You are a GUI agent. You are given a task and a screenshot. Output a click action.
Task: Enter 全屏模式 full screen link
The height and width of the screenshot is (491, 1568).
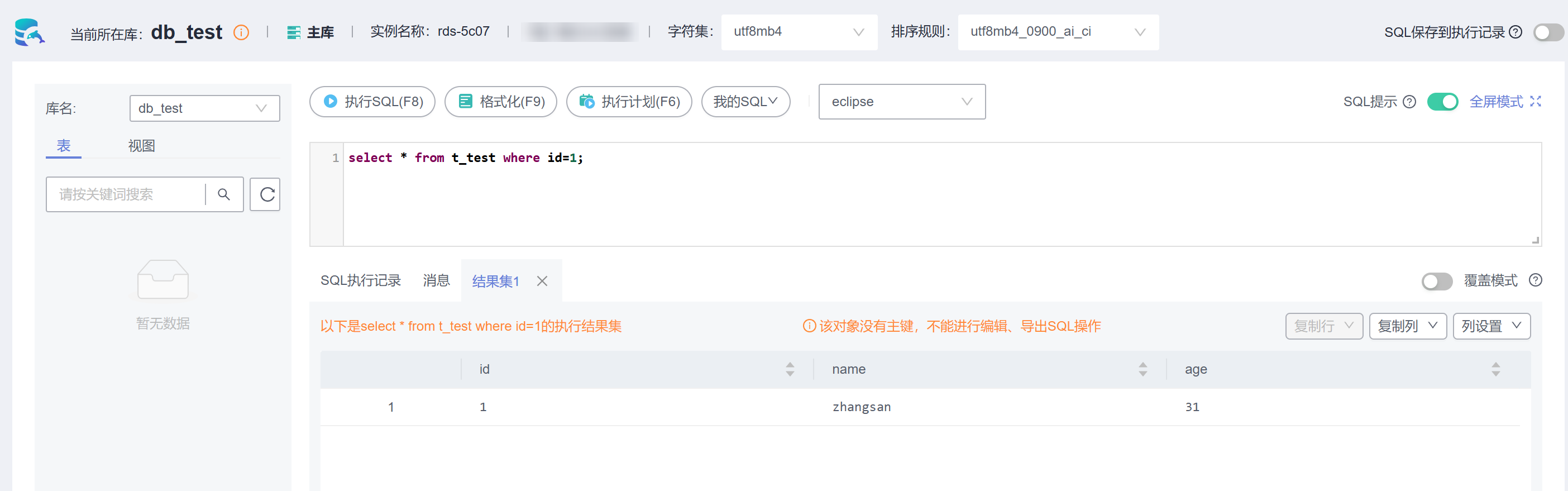1504,102
